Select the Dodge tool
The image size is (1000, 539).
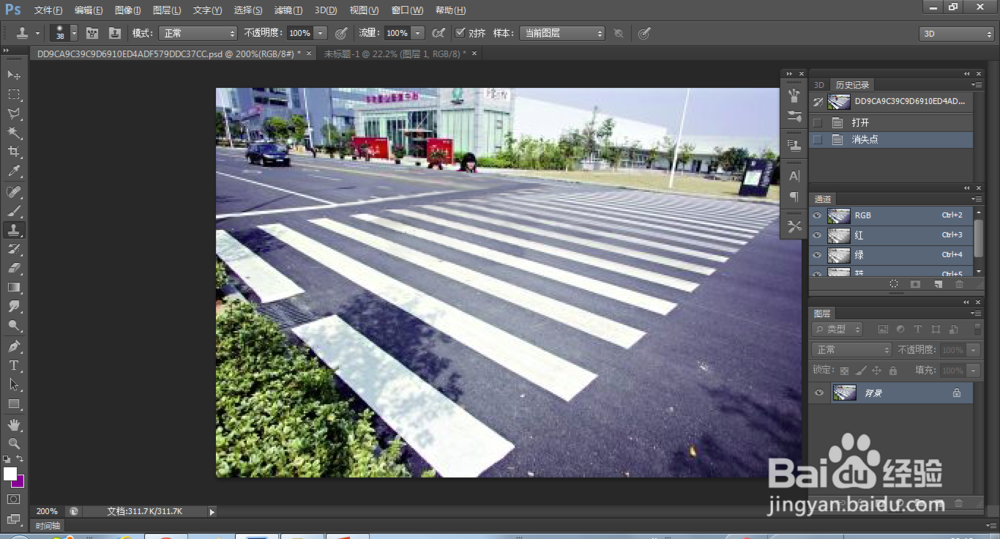(13, 326)
